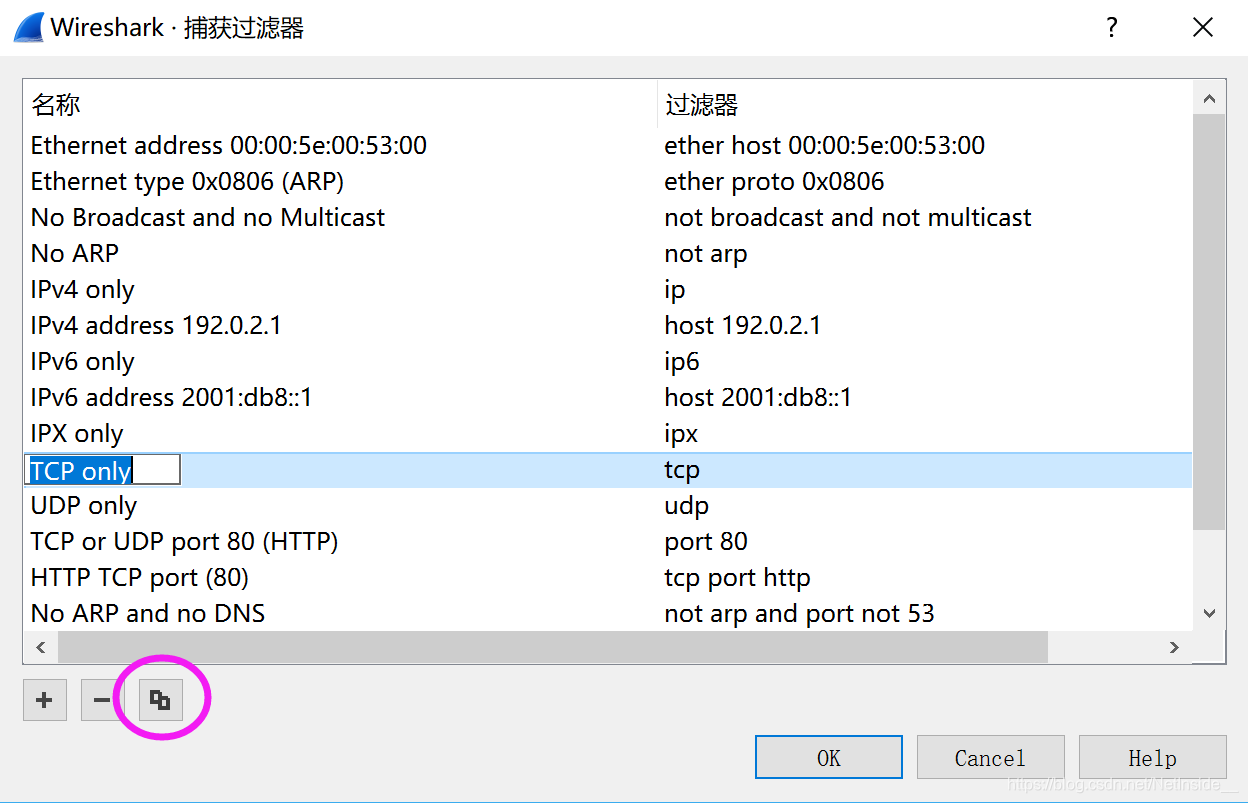Screen dimensions: 1248x803
Task: Select the UDP only filter name
Action: pyautogui.click(x=84, y=506)
